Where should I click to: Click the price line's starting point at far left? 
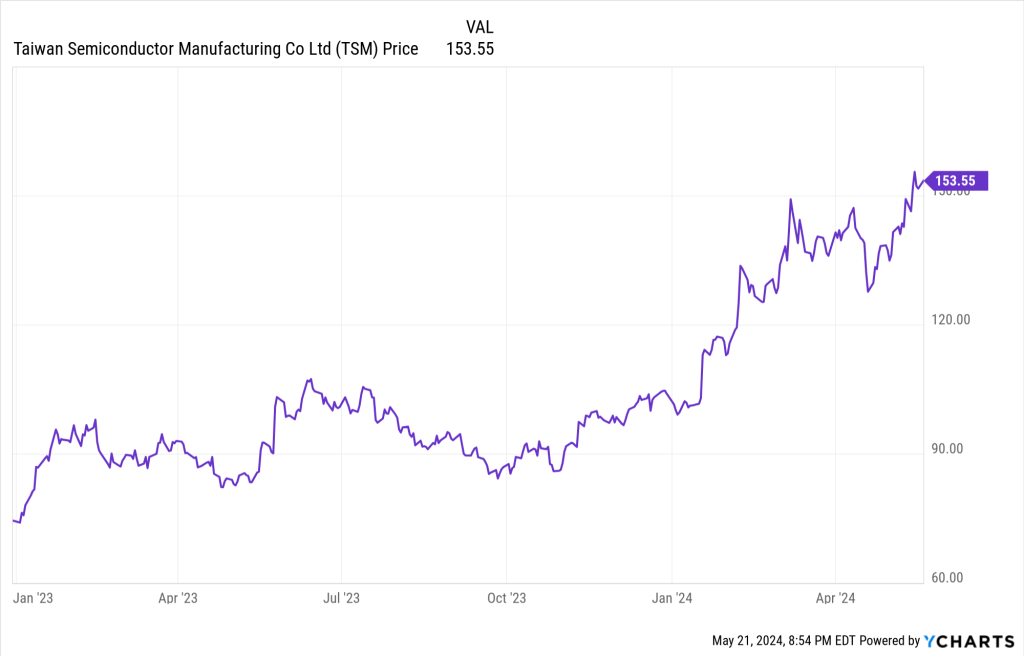coord(13,520)
